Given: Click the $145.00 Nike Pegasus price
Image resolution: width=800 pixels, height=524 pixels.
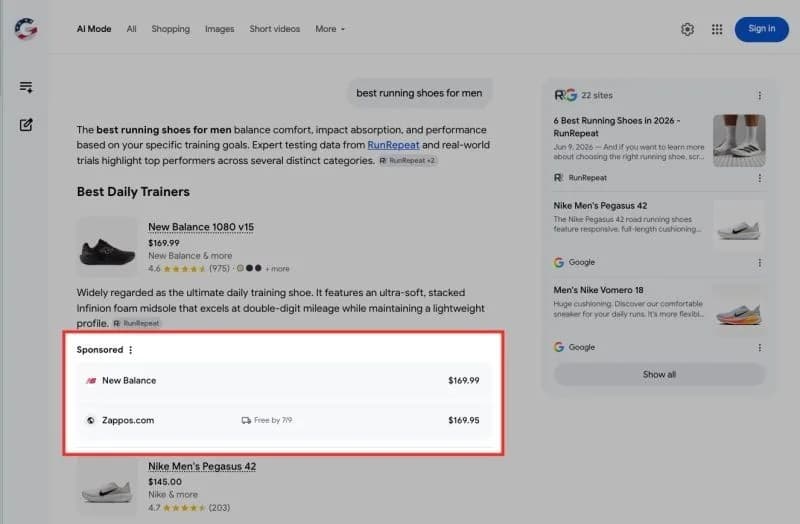Looking at the screenshot, I should 165,482.
